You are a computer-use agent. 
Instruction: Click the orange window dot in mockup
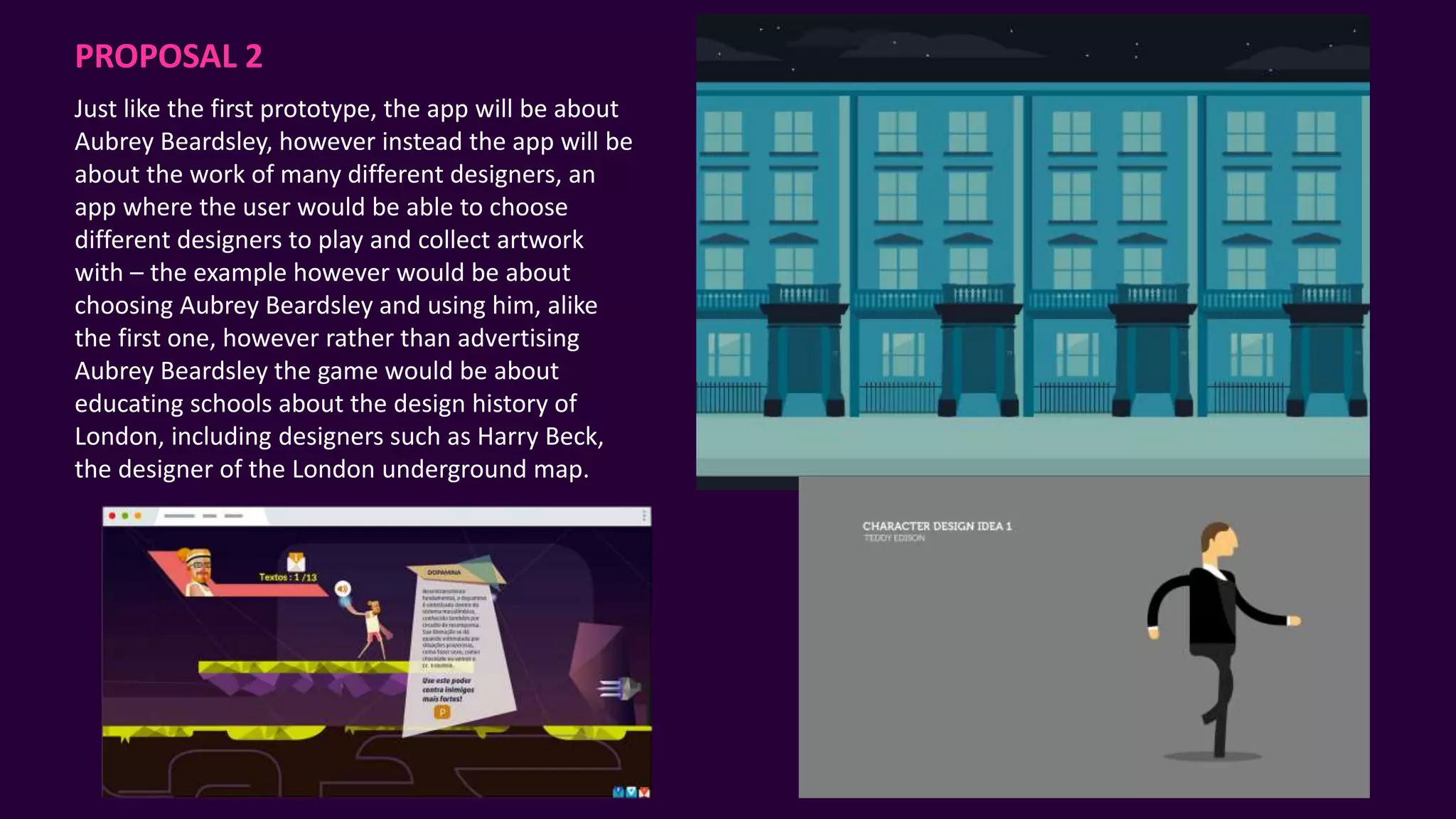point(138,515)
